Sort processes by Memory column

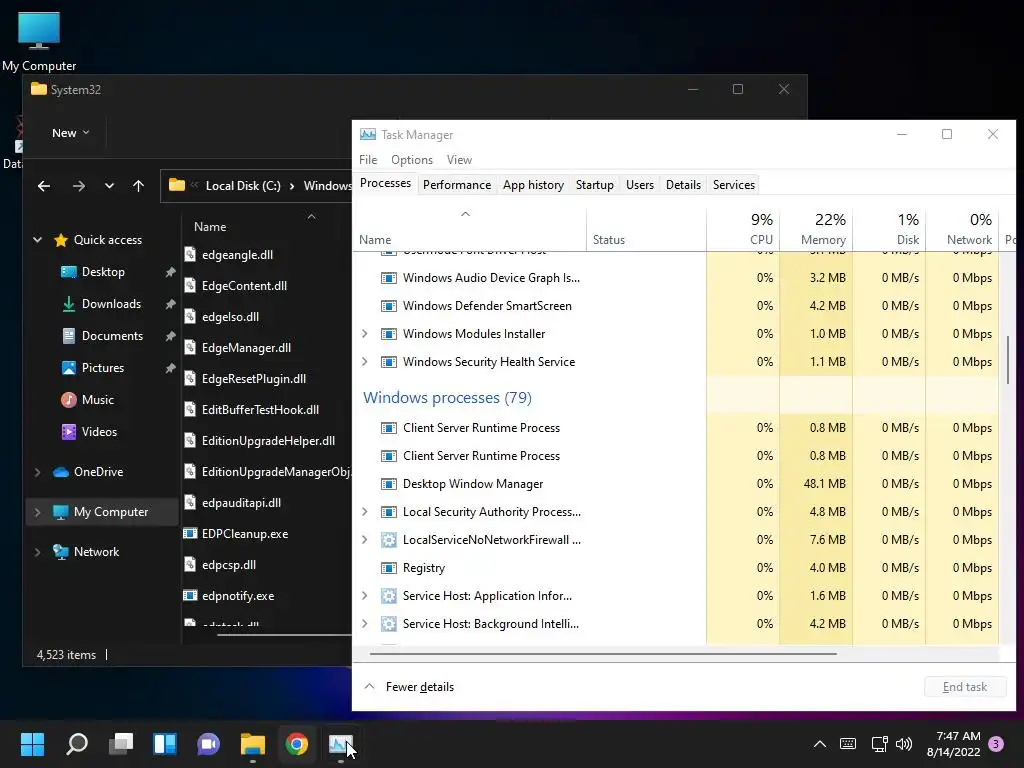pyautogui.click(x=816, y=229)
